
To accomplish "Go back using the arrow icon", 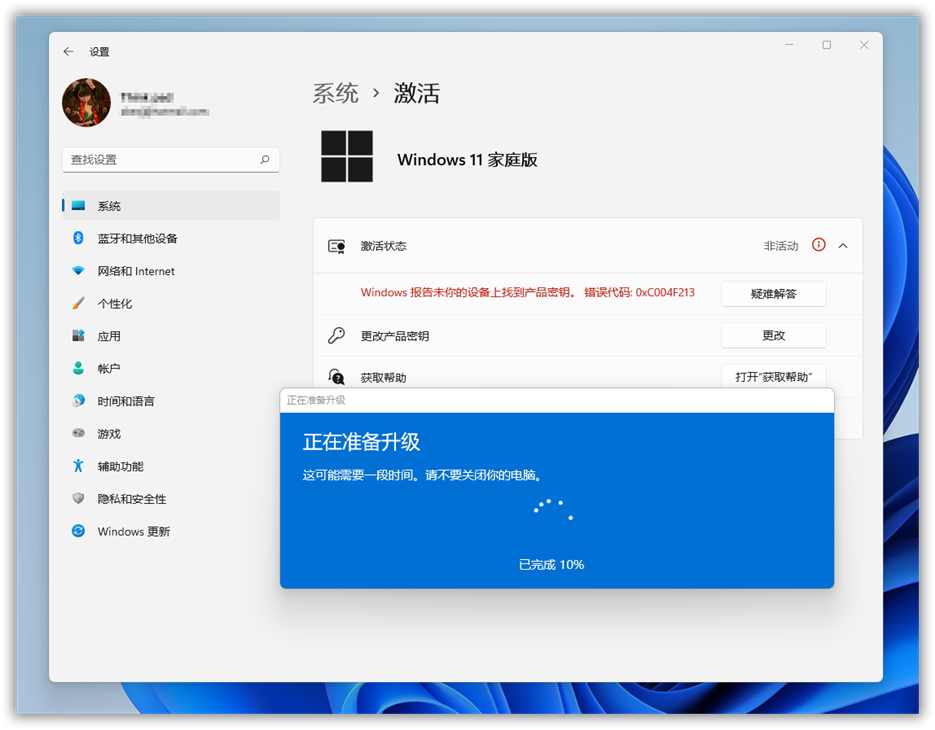I will tap(68, 51).
